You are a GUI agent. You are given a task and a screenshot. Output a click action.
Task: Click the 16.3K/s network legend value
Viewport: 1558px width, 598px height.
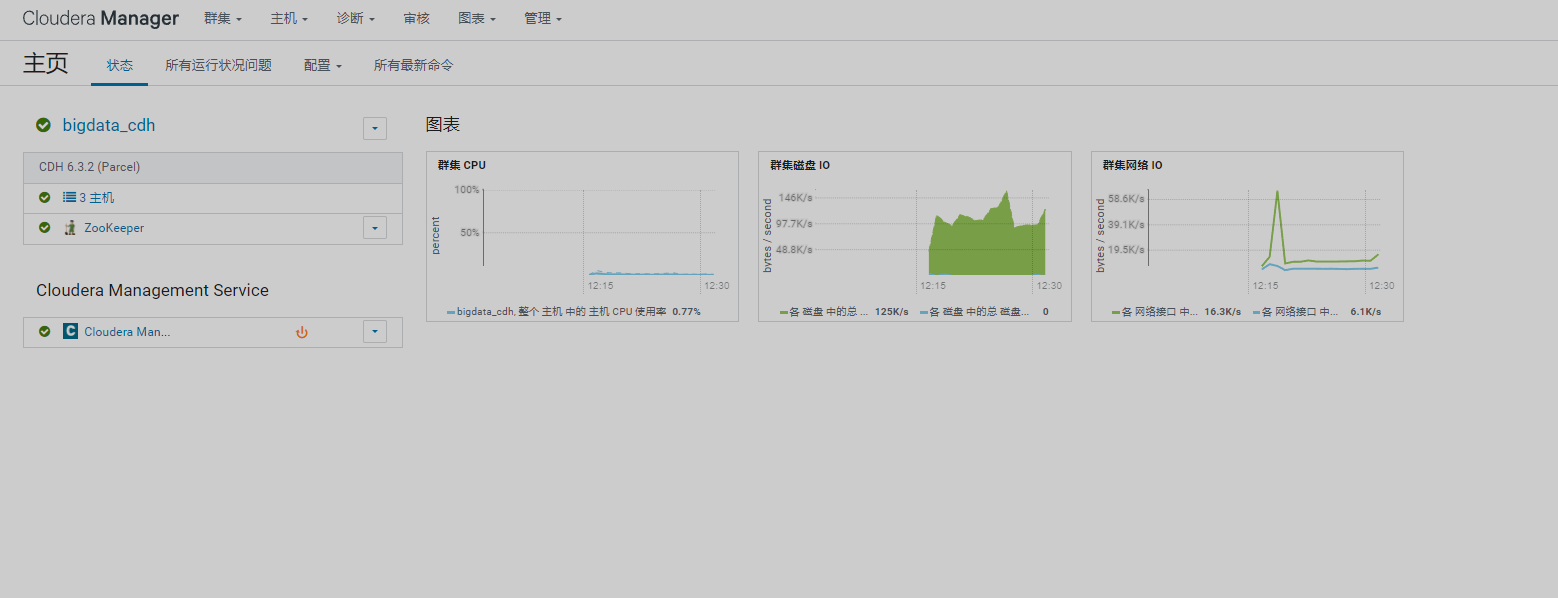1222,312
